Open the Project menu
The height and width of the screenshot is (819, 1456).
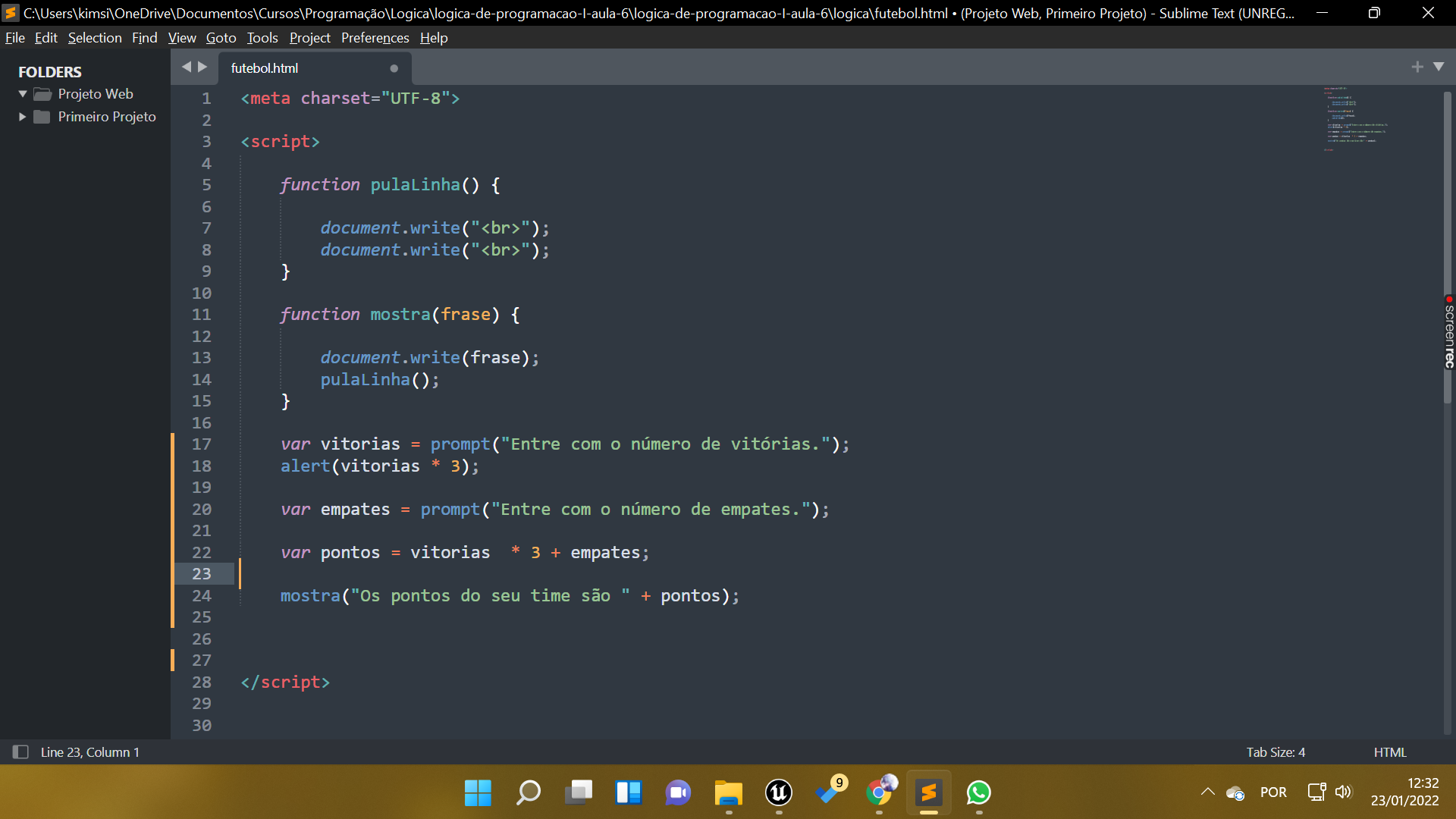click(309, 38)
